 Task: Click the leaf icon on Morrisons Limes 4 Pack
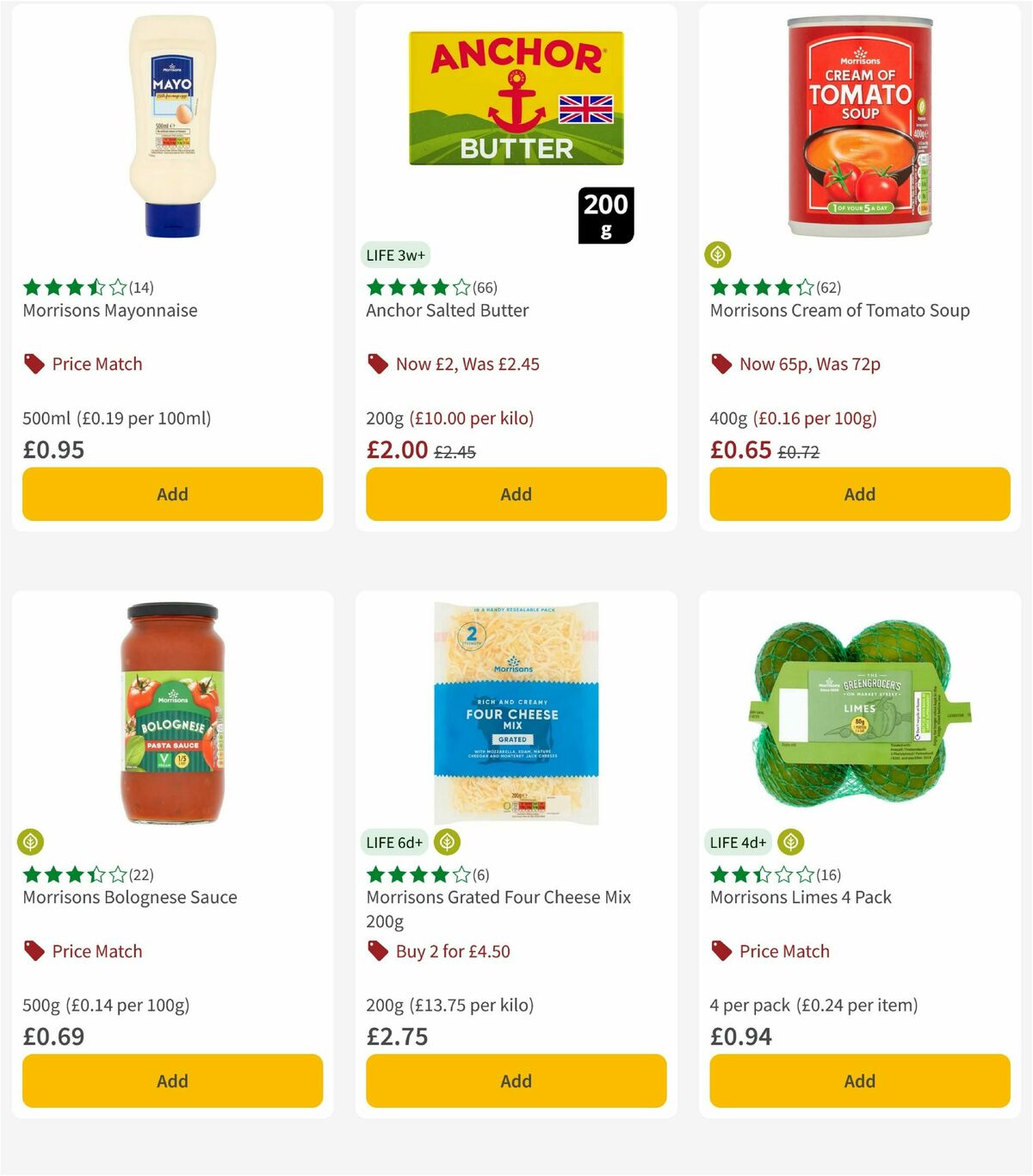790,842
